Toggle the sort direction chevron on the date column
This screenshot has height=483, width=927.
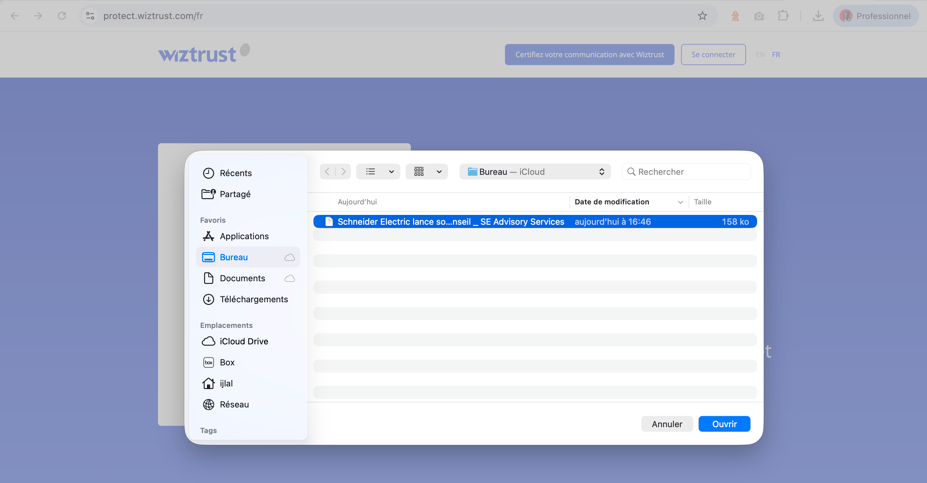click(x=680, y=202)
